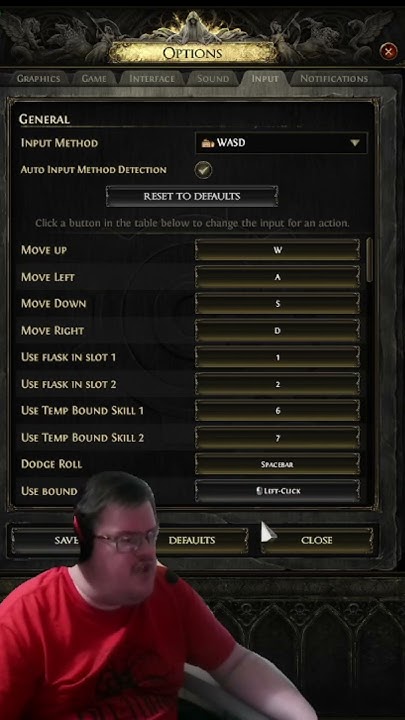
Task: Open the Game tab
Action: pos(94,79)
